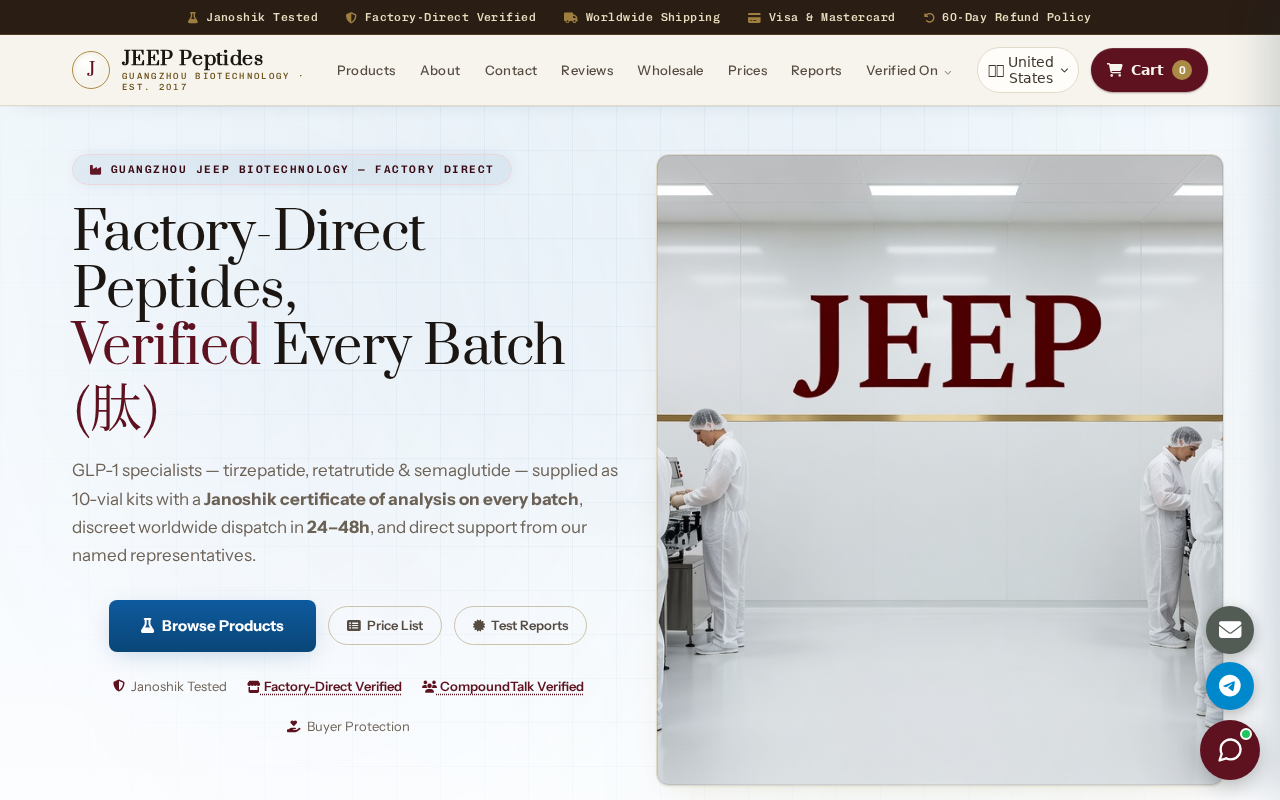Go to the About page

click(440, 70)
